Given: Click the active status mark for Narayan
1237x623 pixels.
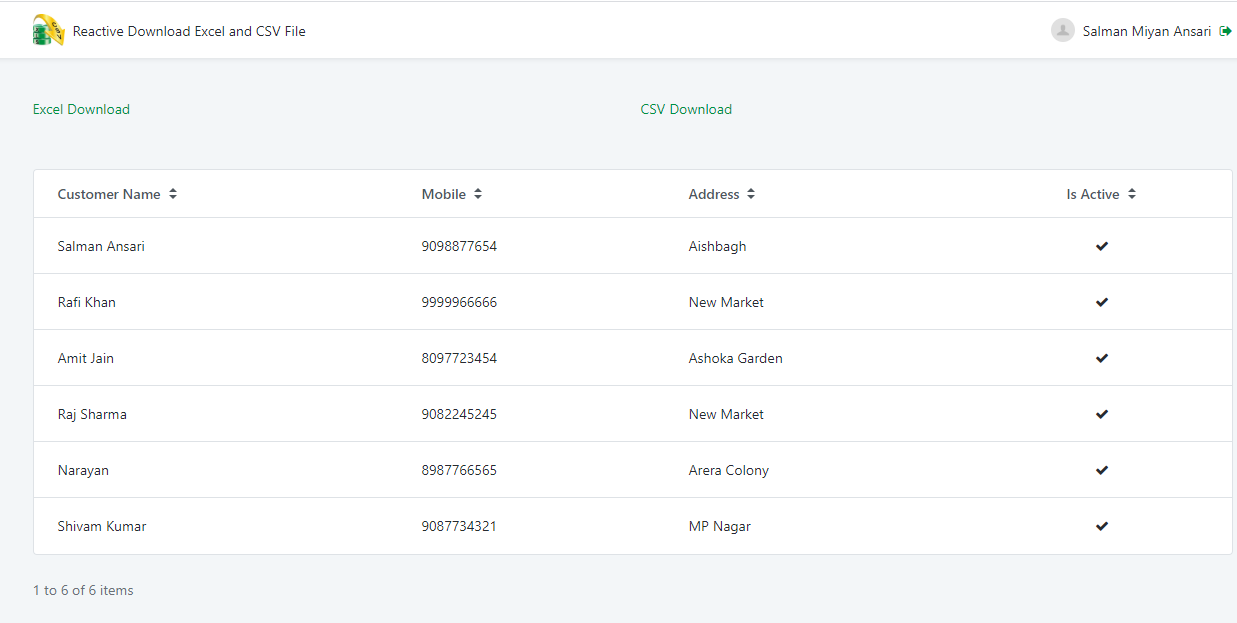Looking at the screenshot, I should click(x=1101, y=470).
